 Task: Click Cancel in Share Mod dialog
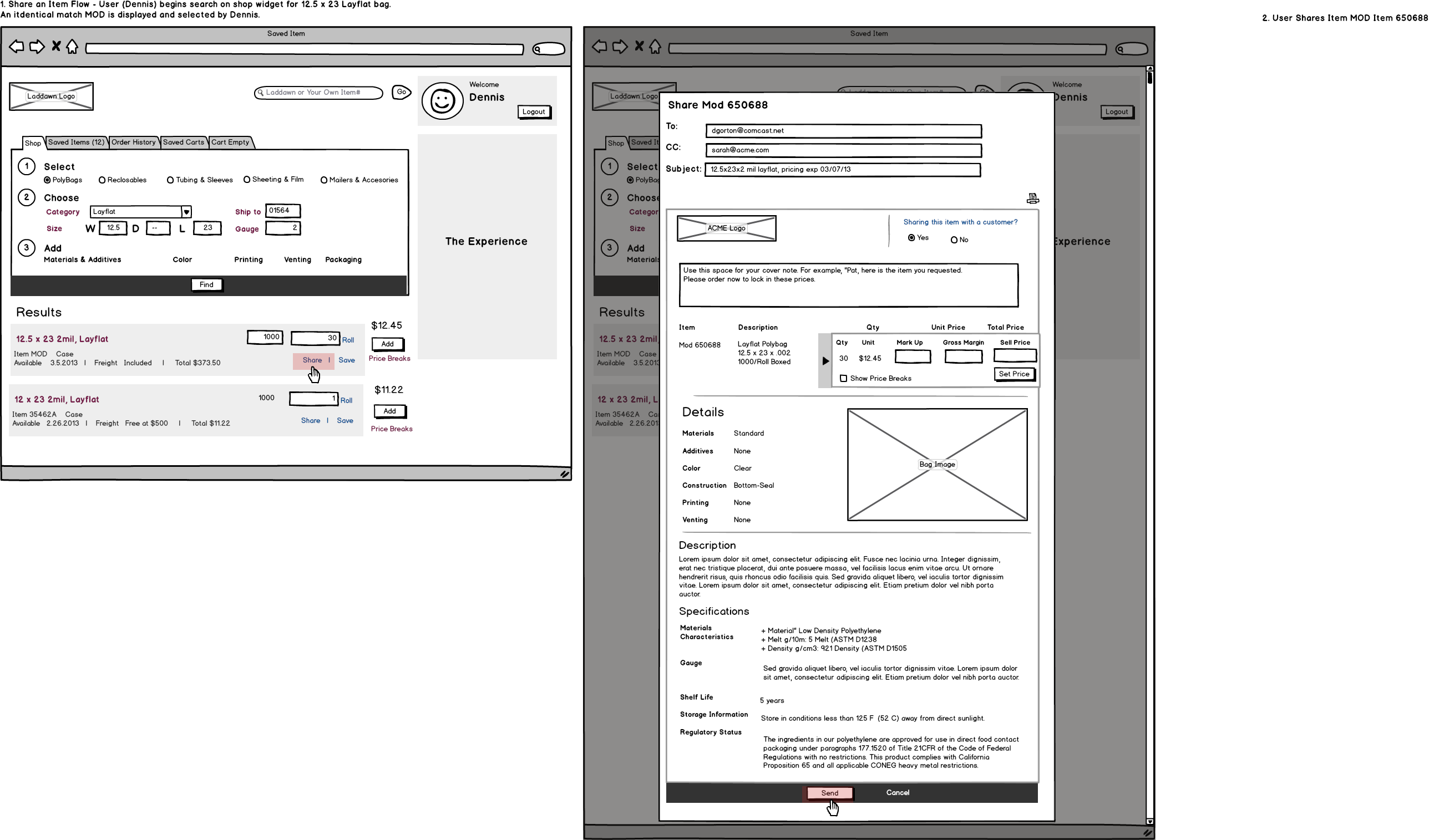point(898,792)
